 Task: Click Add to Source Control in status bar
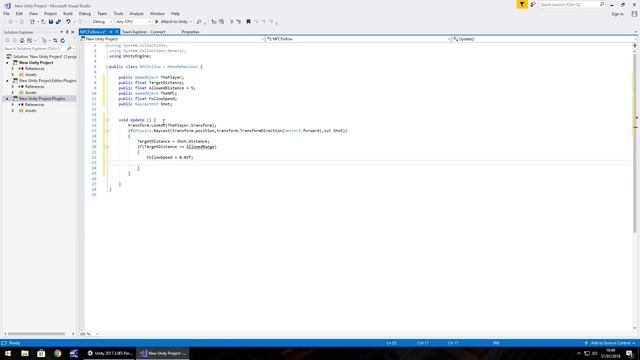tap(610, 343)
